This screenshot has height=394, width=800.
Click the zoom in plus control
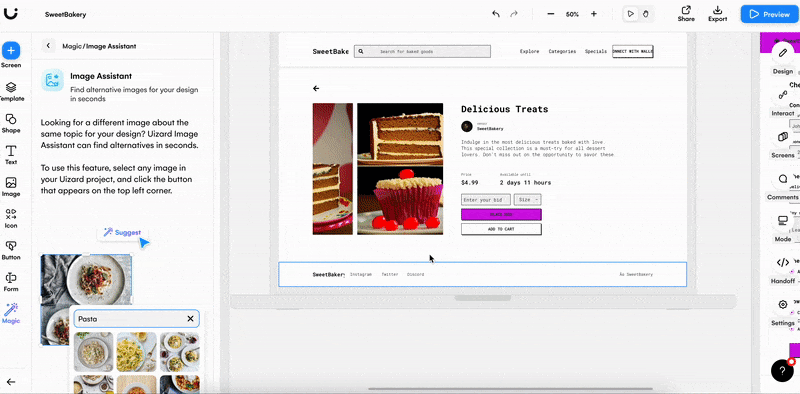tap(594, 14)
